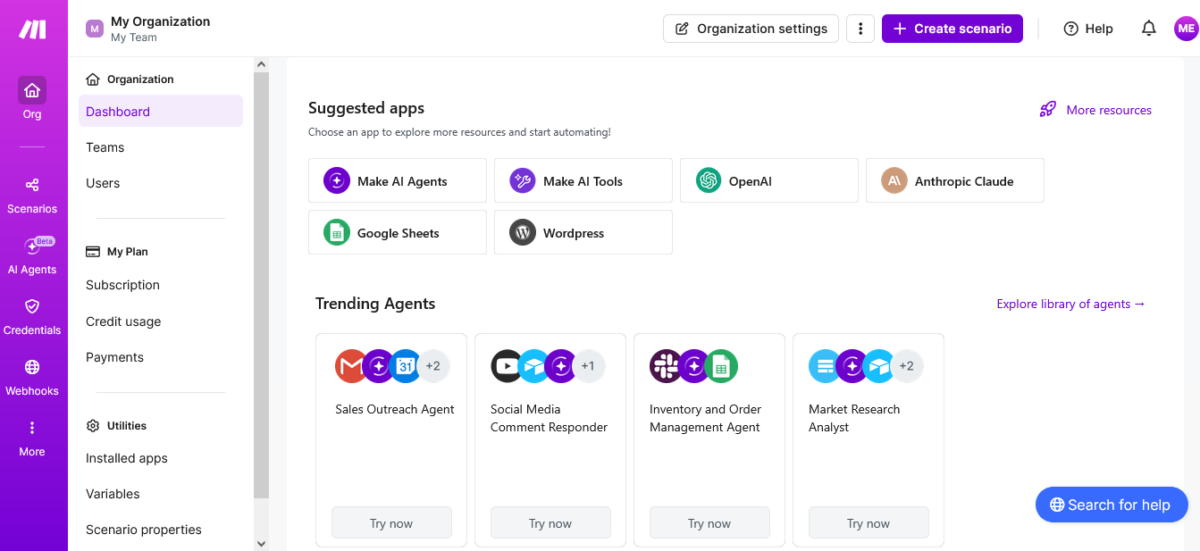
Task: Click the Market Research Analyst card title
Action: (854, 418)
